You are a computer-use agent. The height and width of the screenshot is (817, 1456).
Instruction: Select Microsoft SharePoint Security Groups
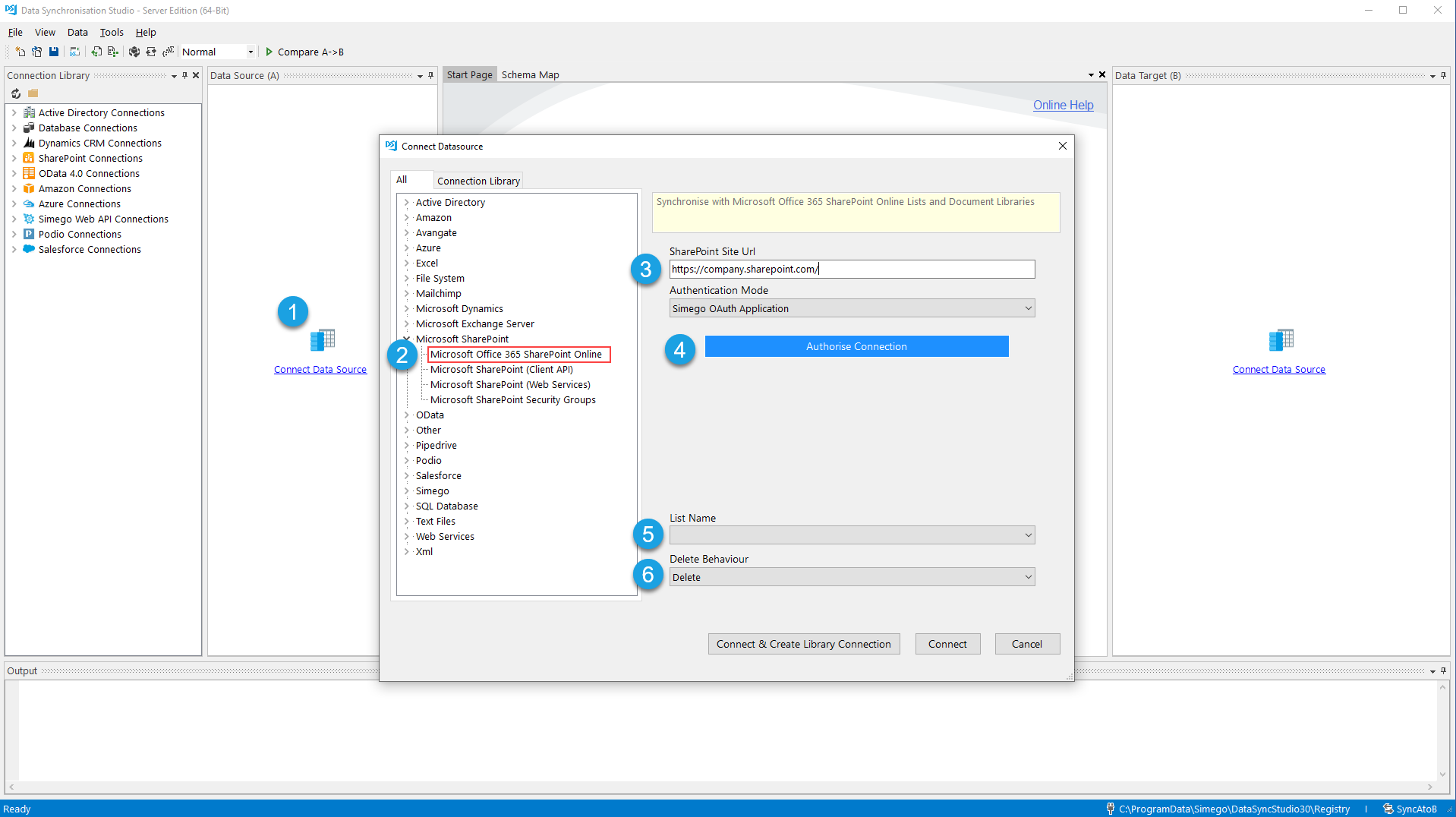point(513,399)
